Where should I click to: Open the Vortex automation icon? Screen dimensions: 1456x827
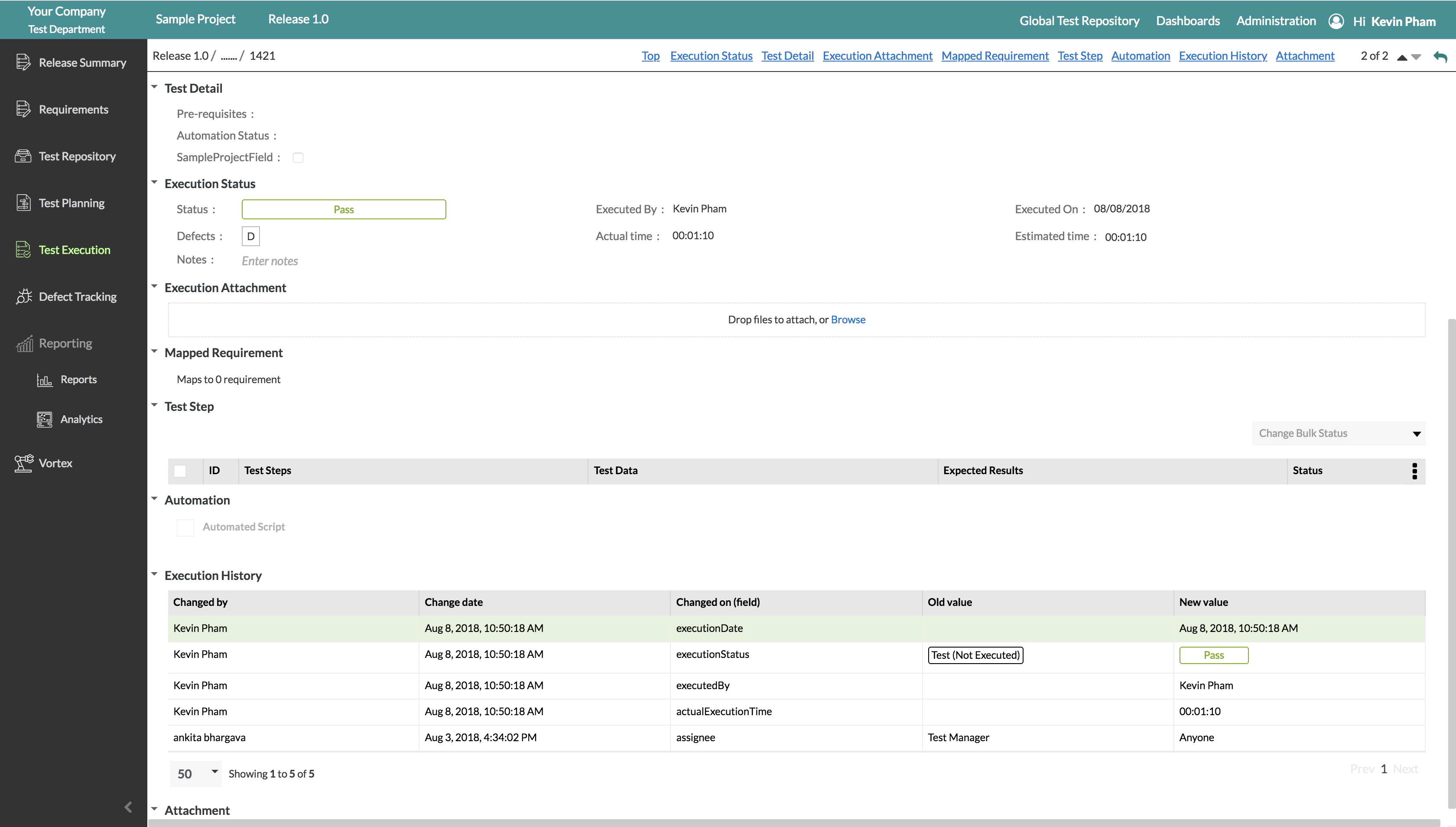23,463
